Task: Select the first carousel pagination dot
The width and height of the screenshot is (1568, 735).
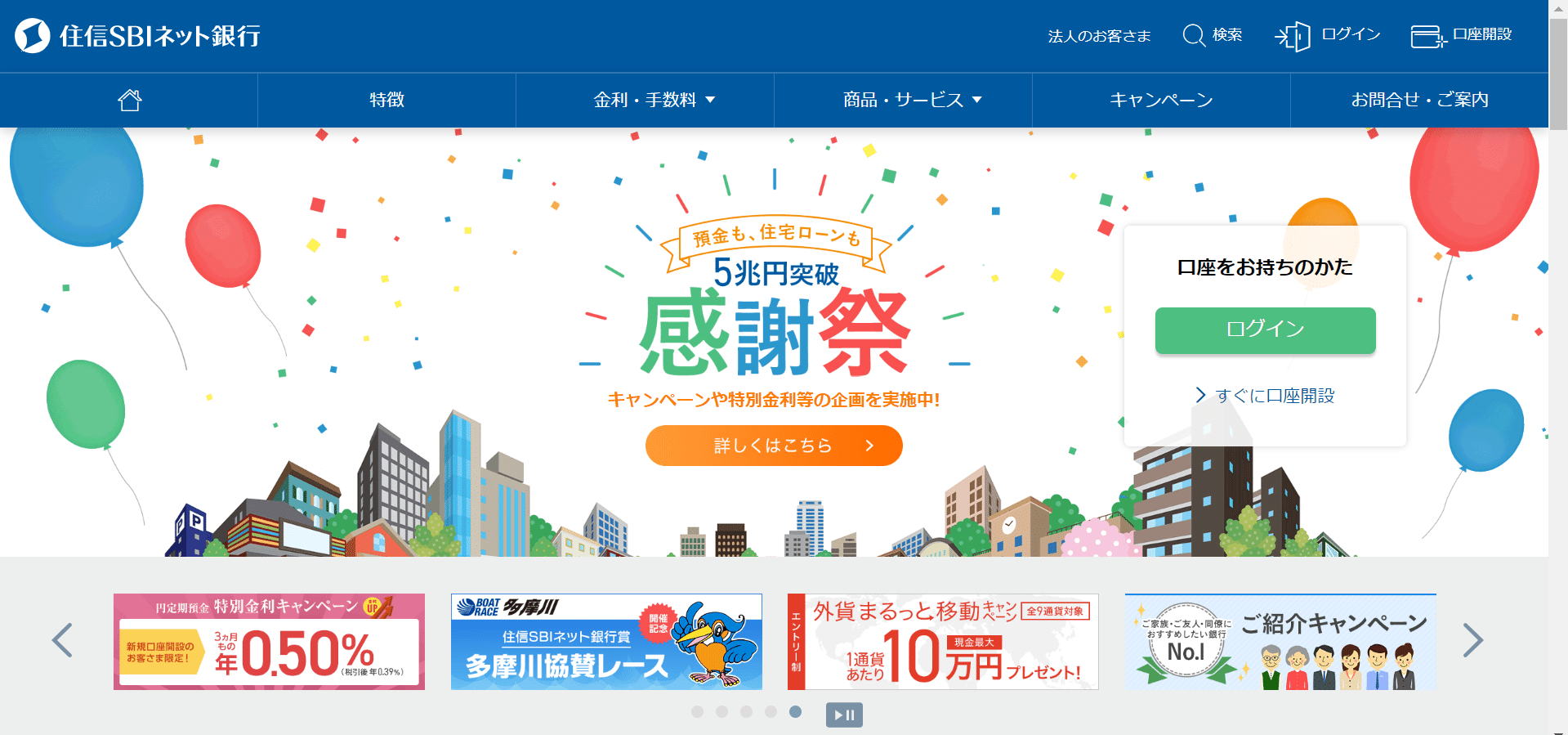Action: click(697, 712)
